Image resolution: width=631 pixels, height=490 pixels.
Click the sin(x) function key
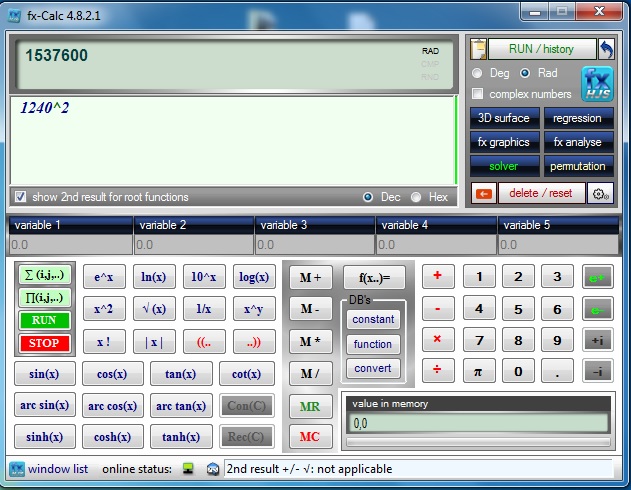[45, 374]
